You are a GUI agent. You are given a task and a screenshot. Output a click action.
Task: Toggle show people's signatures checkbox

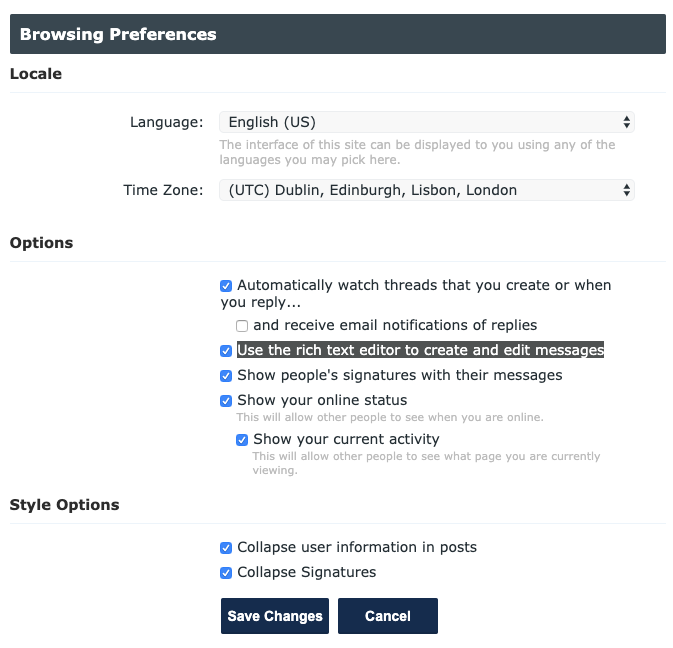tap(226, 376)
